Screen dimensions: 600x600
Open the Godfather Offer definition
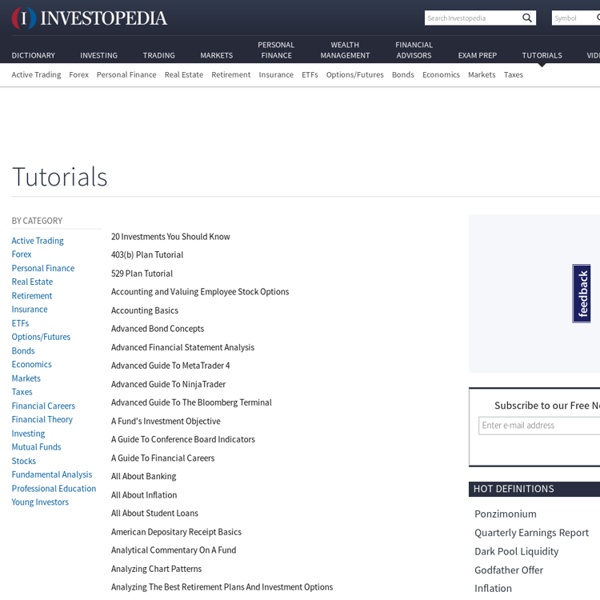point(509,570)
